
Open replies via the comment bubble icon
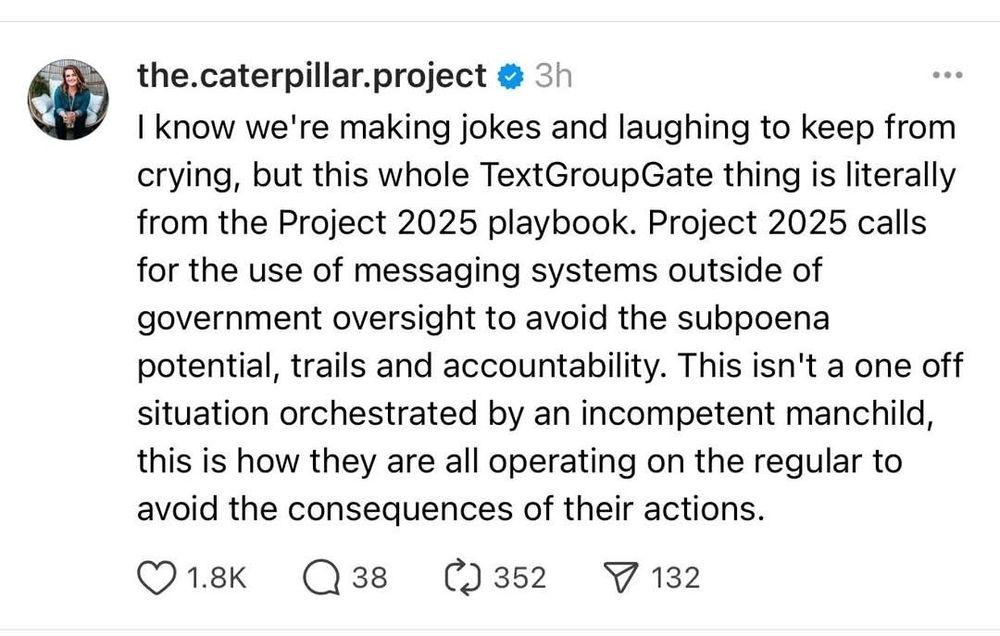[321, 578]
